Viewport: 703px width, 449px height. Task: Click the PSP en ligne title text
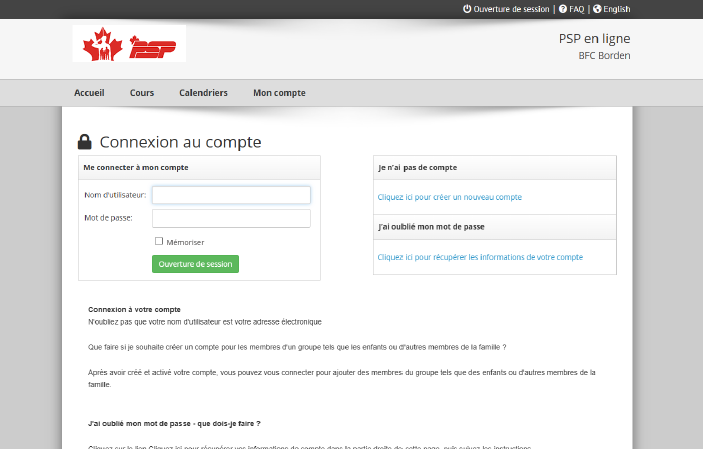(595, 39)
